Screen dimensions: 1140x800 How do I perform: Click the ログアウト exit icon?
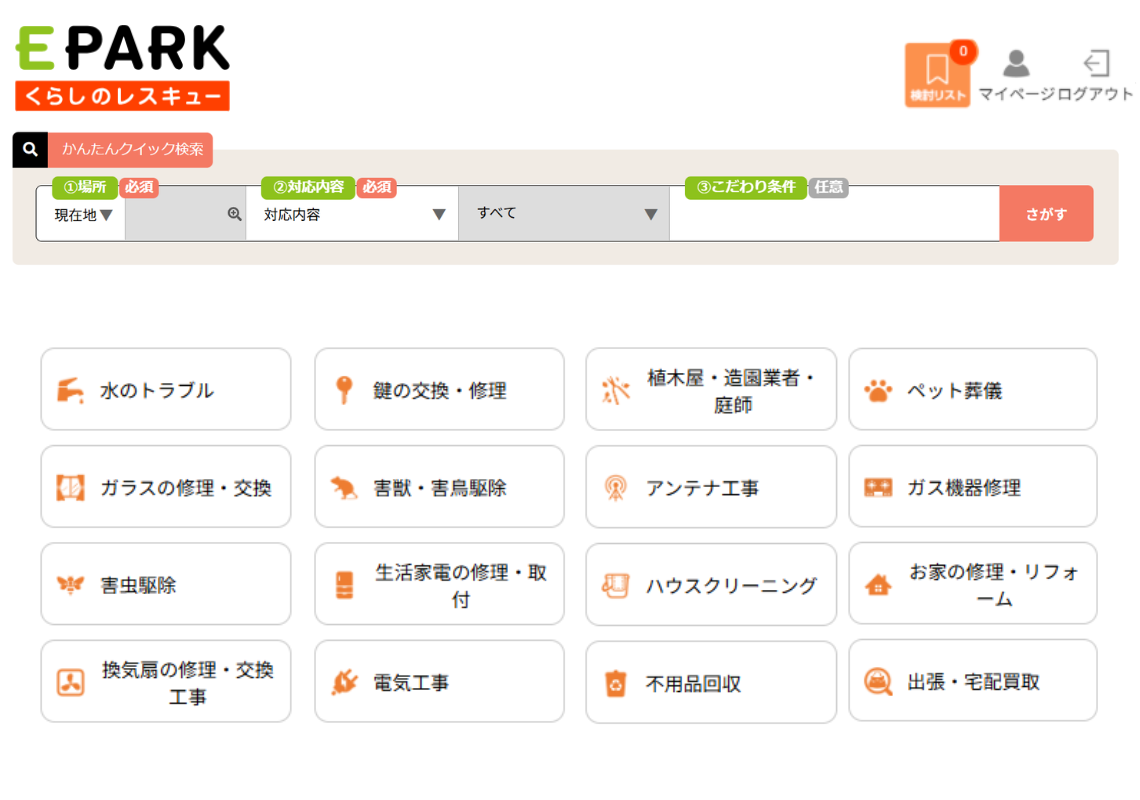tap(1096, 65)
